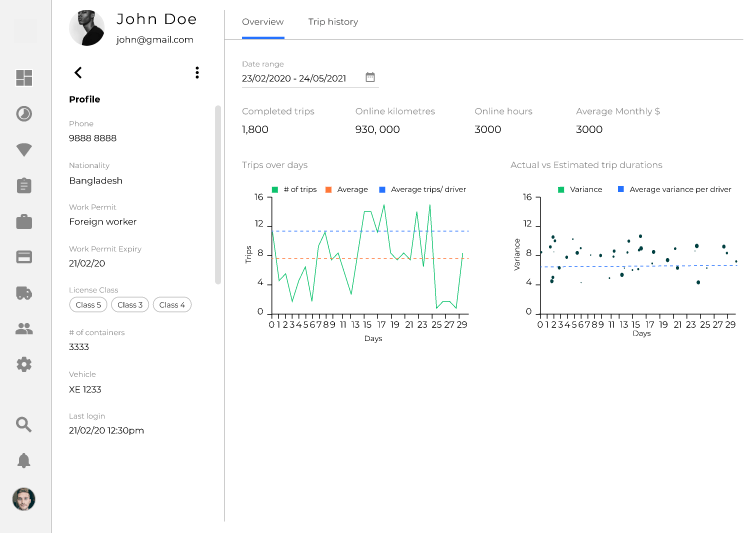Go back using the left chevron arrow

[78, 72]
